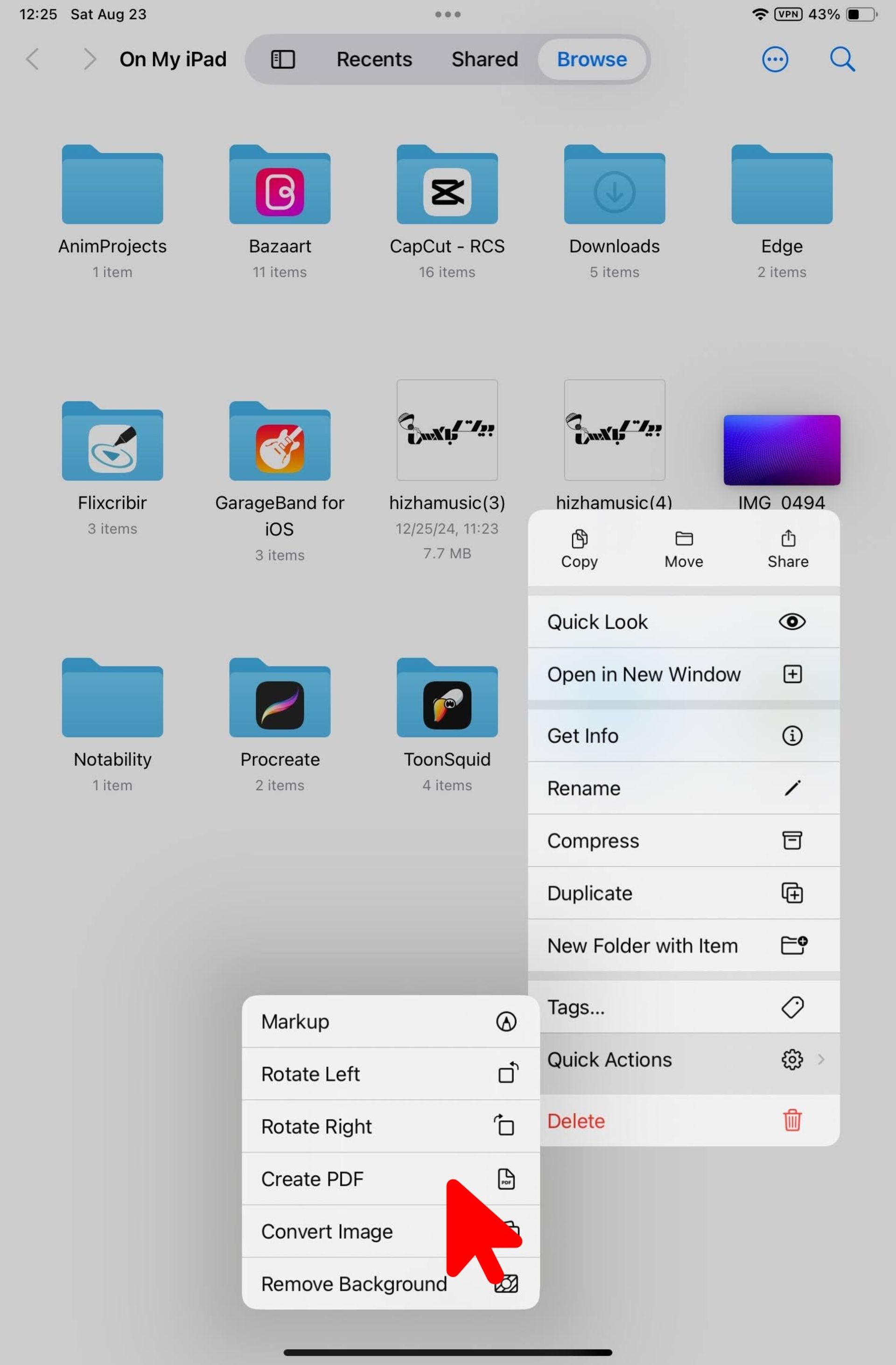The image size is (896, 1365).
Task: Tap the back navigation chevron
Action: point(33,59)
